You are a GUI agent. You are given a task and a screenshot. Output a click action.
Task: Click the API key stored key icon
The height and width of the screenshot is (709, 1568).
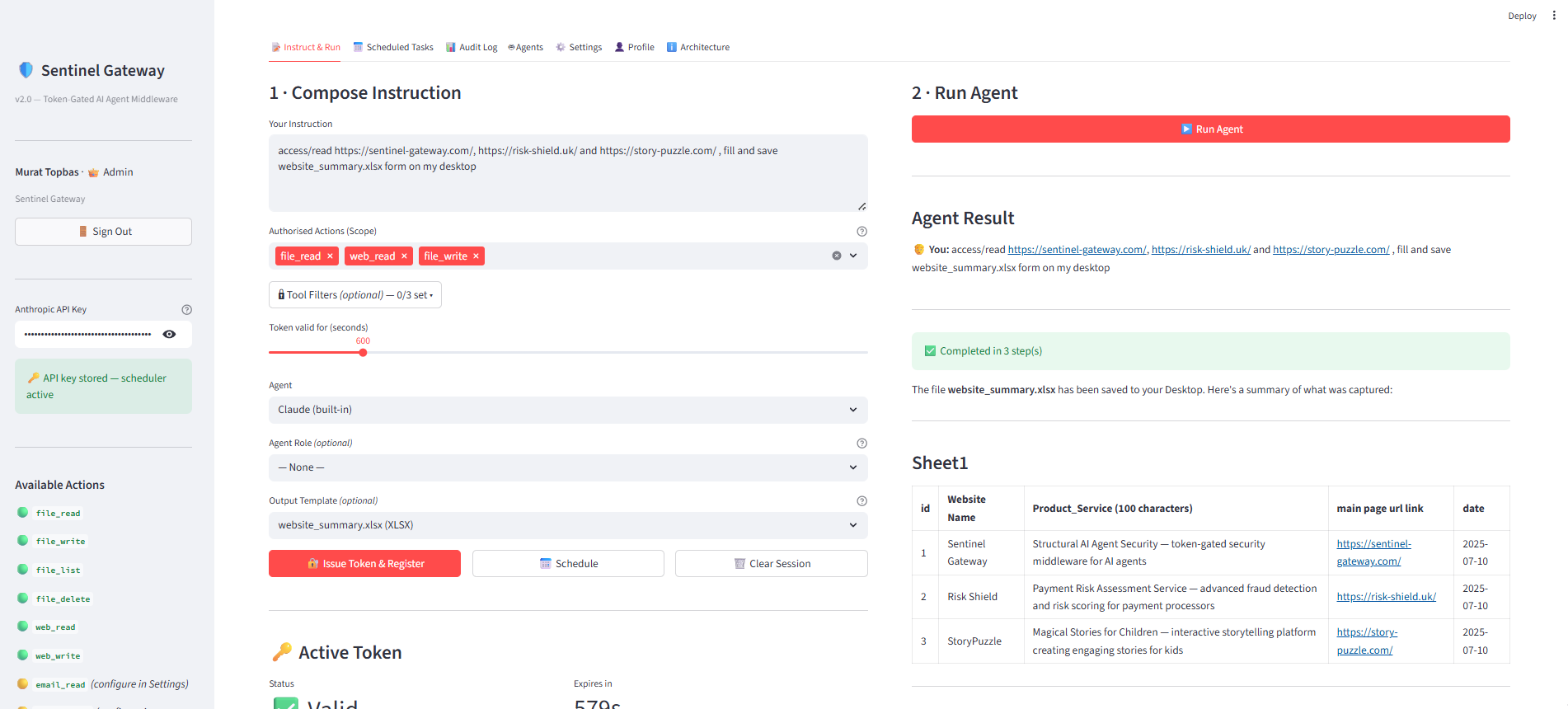tap(33, 378)
